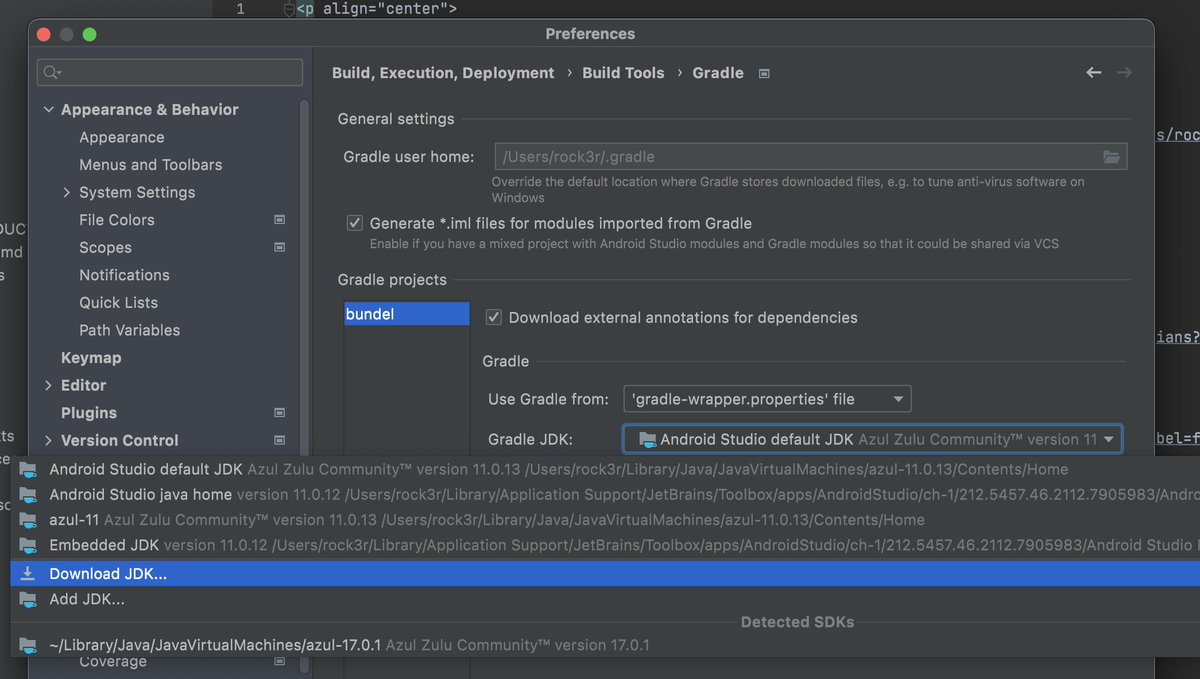Toggle Generate *.iml files for modules checkbox
The width and height of the screenshot is (1200, 679).
[354, 223]
